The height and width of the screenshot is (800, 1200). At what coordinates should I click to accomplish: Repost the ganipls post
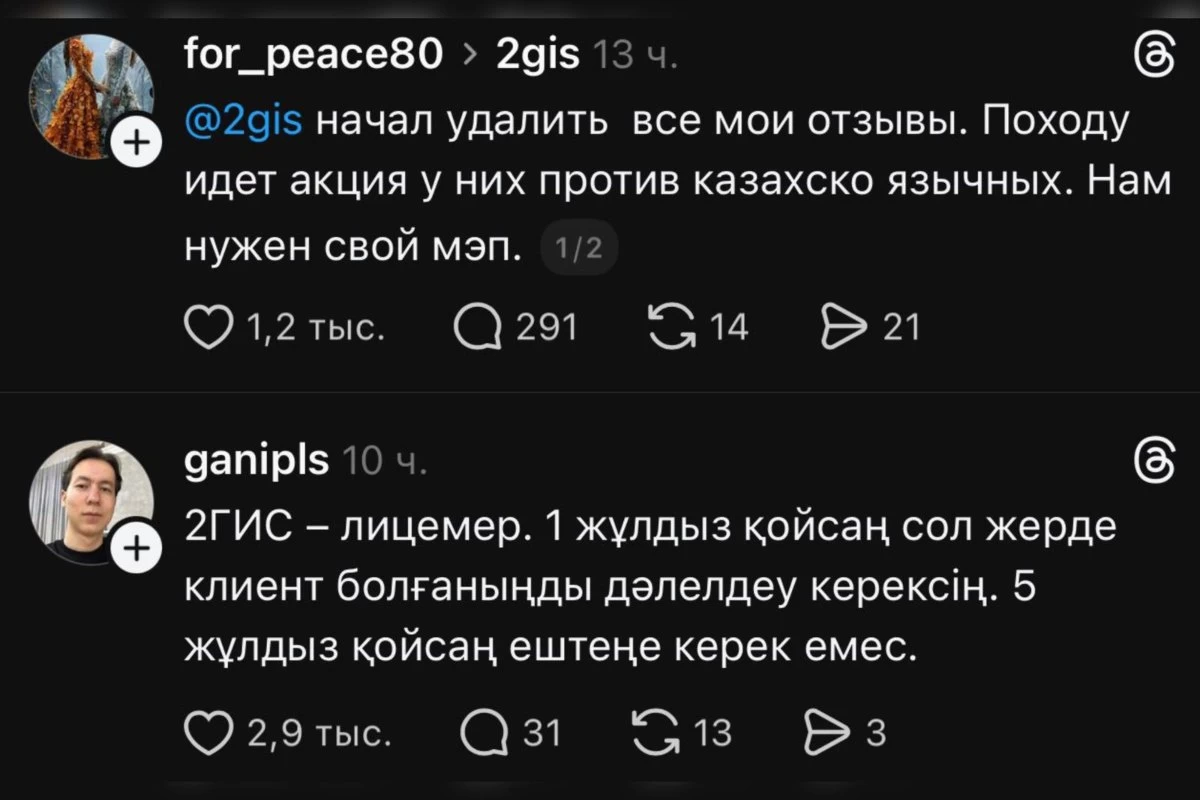click(656, 734)
